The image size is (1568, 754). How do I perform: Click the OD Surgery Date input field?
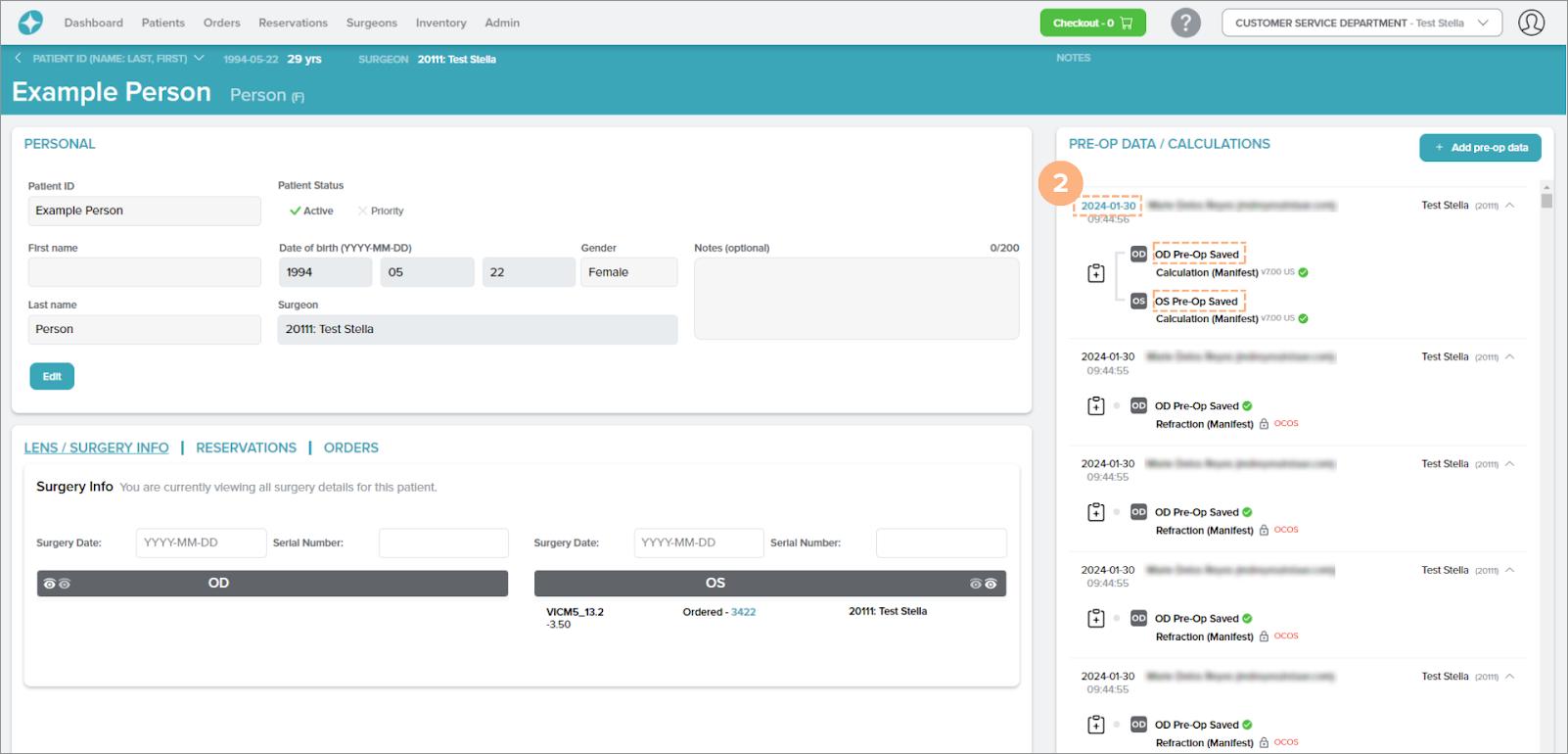[201, 542]
